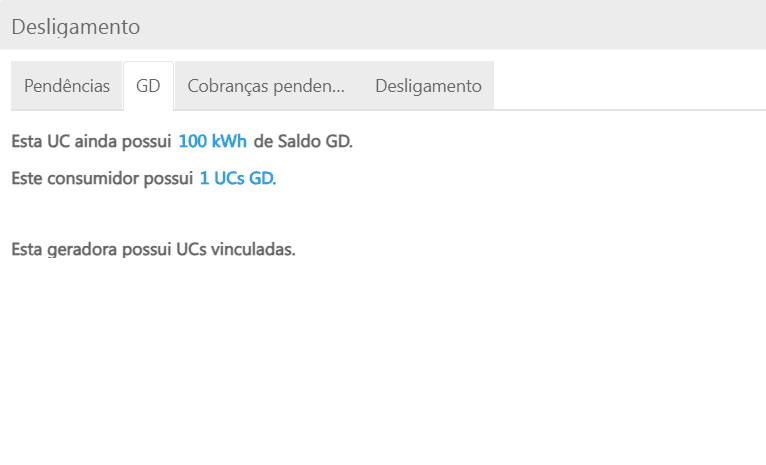Click the 'kWh' unit in blue link
The width and height of the screenshot is (766, 465).
[229, 141]
